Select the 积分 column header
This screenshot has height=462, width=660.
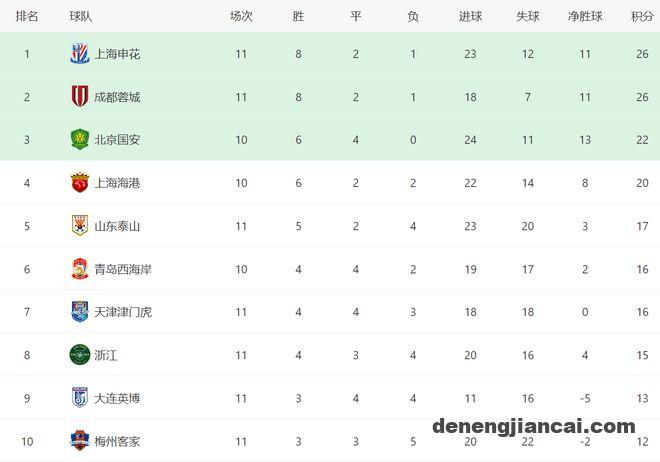pos(642,16)
